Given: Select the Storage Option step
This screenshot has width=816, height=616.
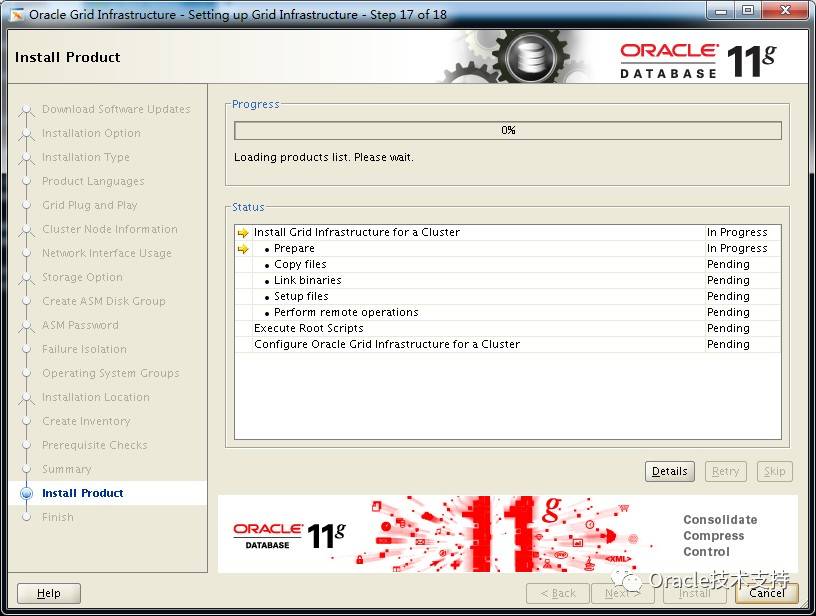Looking at the screenshot, I should (x=82, y=277).
